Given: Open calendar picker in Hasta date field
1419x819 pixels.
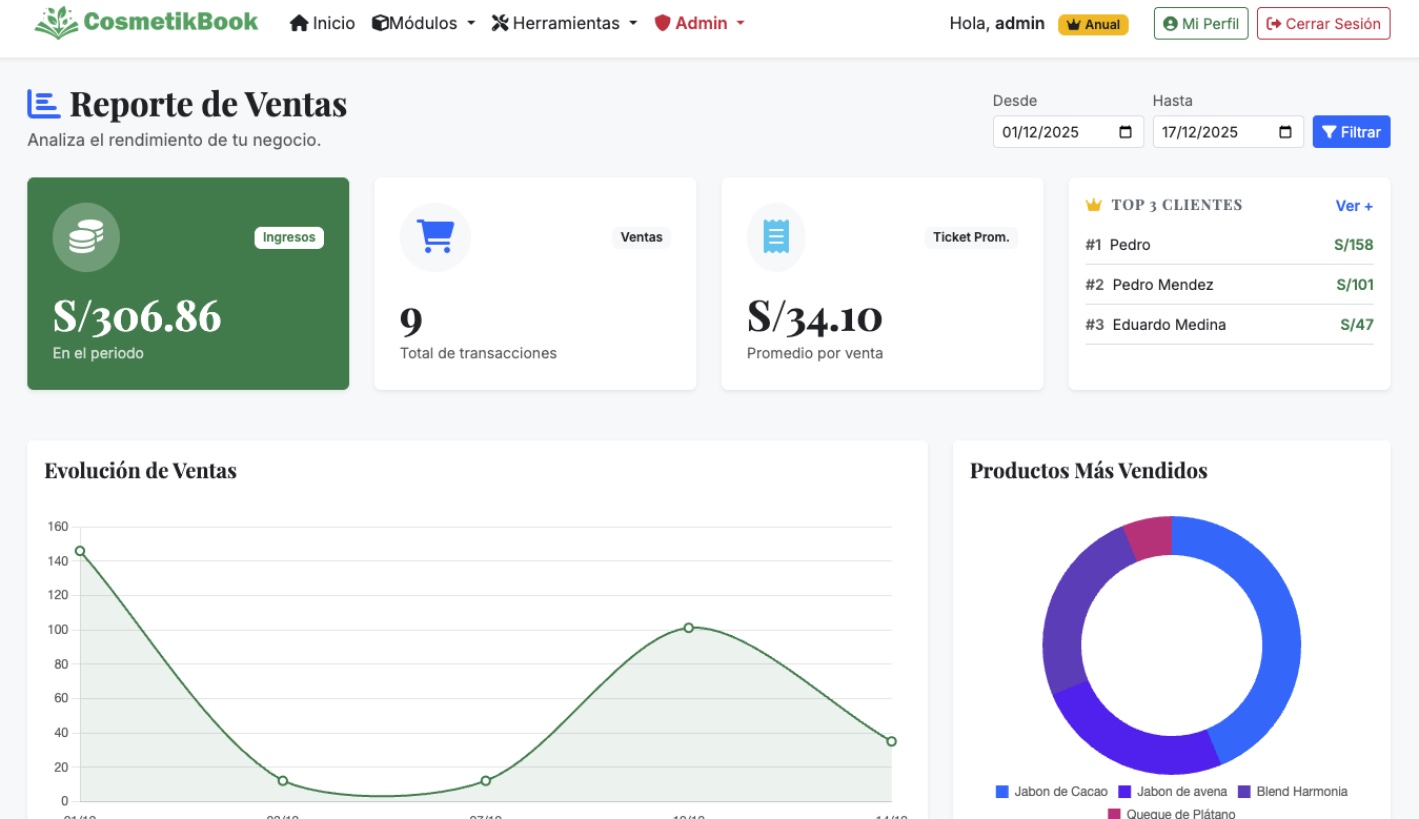Looking at the screenshot, I should coord(1285,132).
